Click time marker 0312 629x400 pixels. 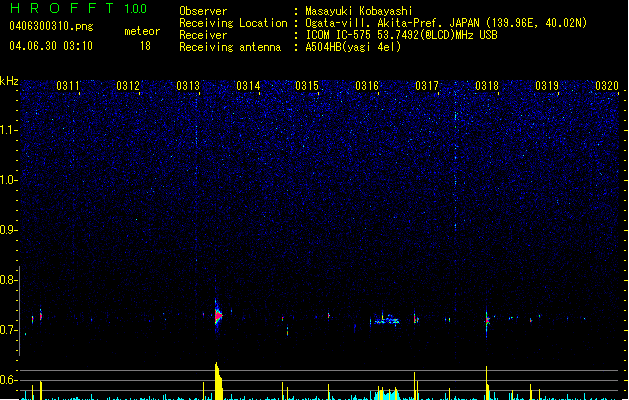[128, 85]
